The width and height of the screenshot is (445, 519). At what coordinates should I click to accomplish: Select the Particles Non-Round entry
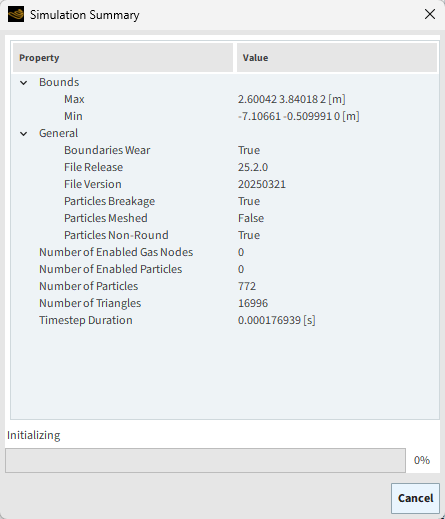(225, 235)
